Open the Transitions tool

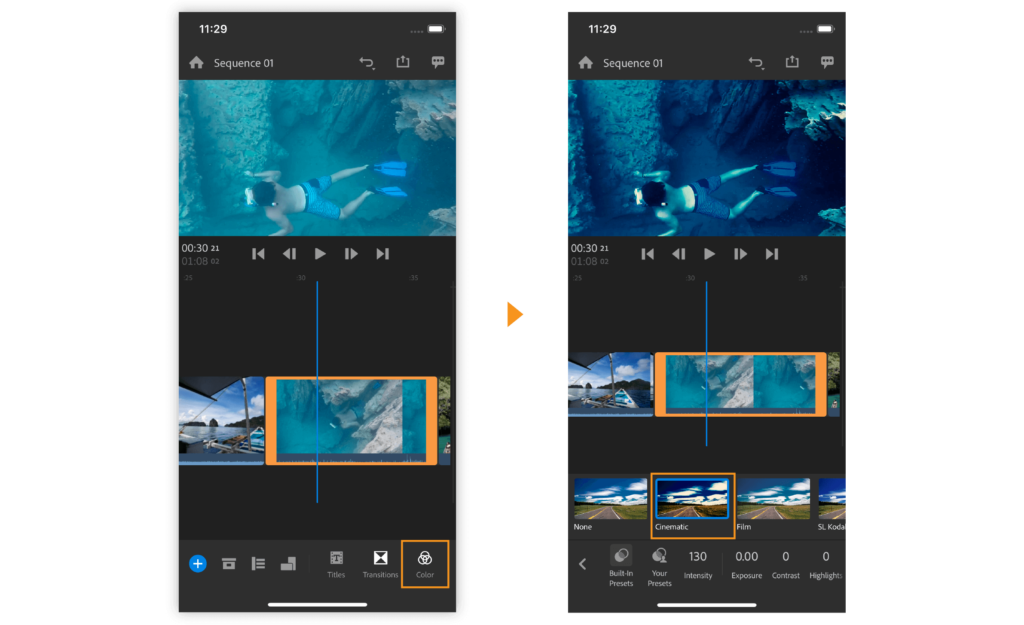[380, 564]
